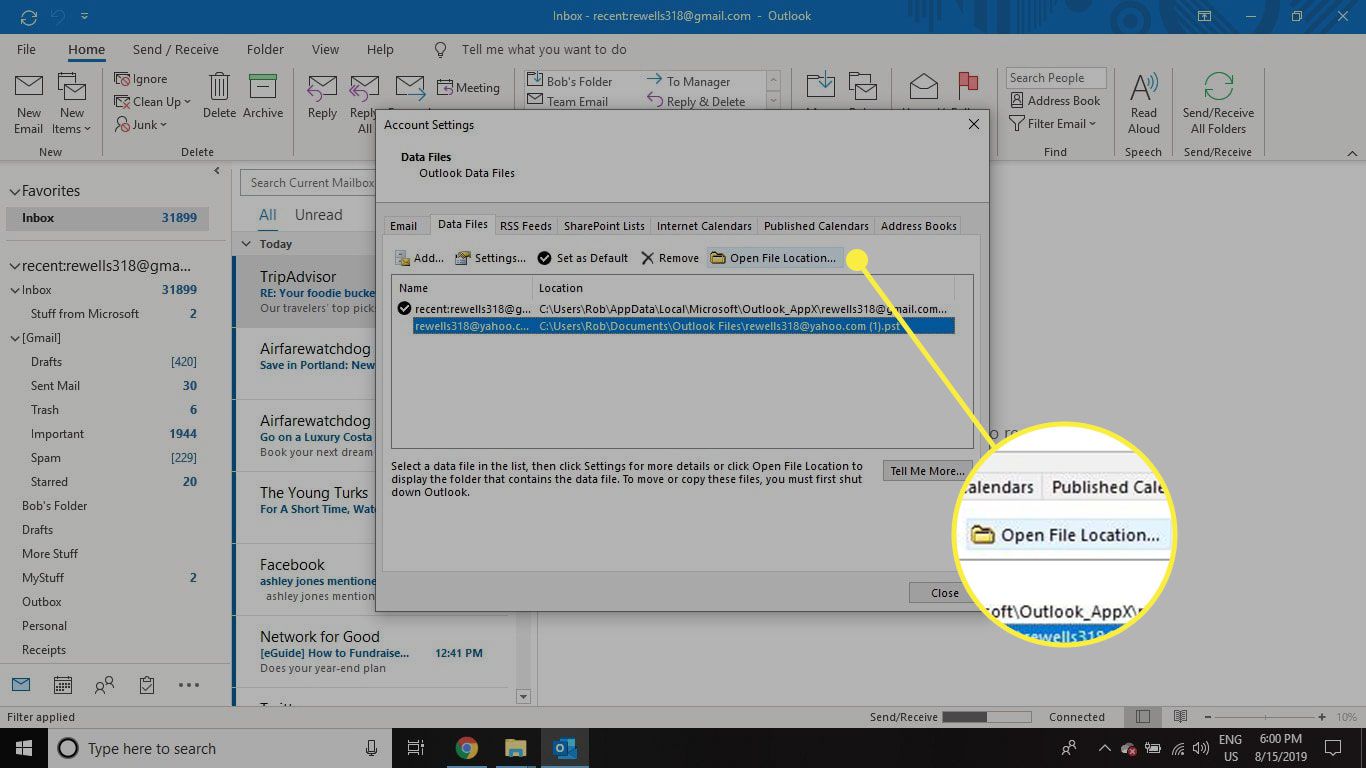Select the RSS Feeds tab
The height and width of the screenshot is (768, 1366).
click(526, 226)
